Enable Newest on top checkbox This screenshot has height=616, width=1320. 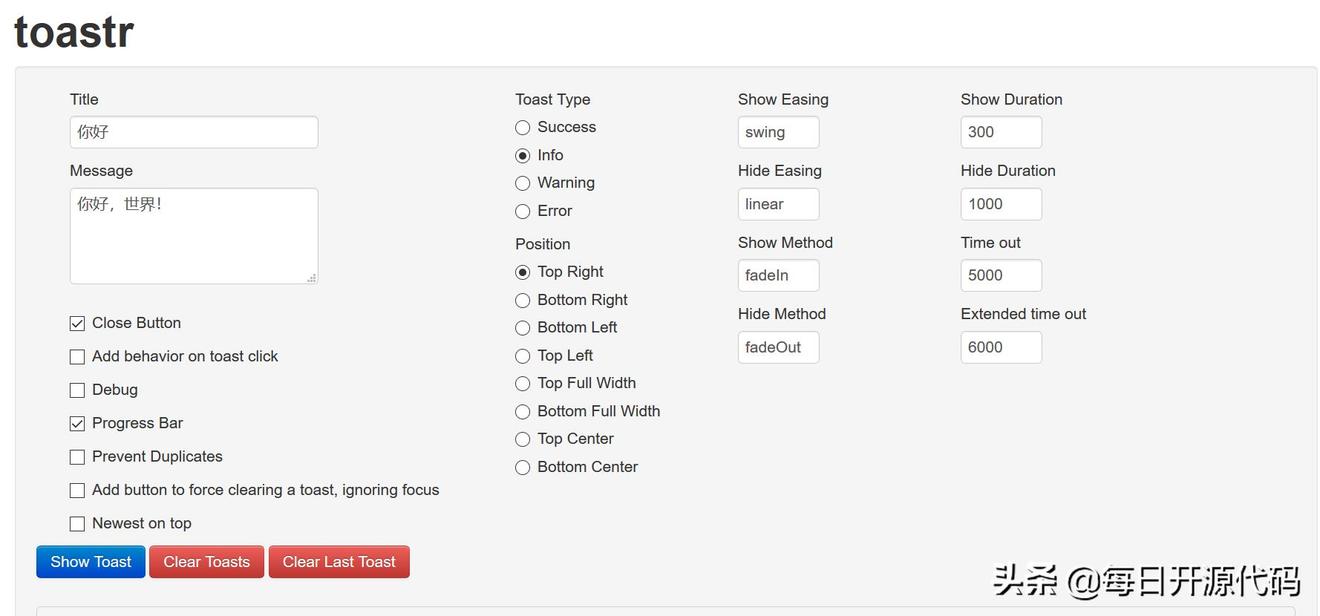coord(77,524)
